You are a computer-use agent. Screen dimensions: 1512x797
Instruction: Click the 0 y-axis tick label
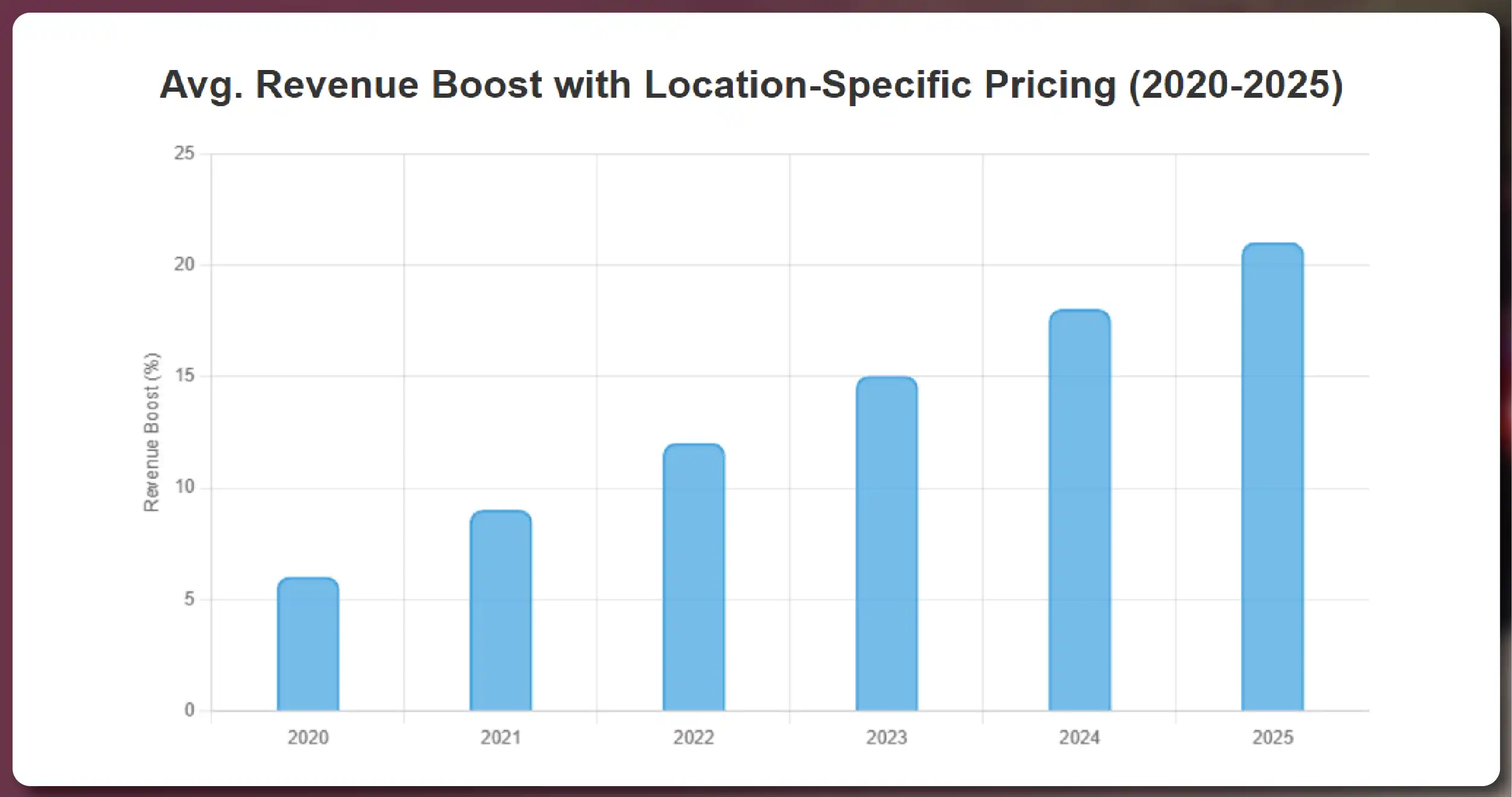click(190, 710)
